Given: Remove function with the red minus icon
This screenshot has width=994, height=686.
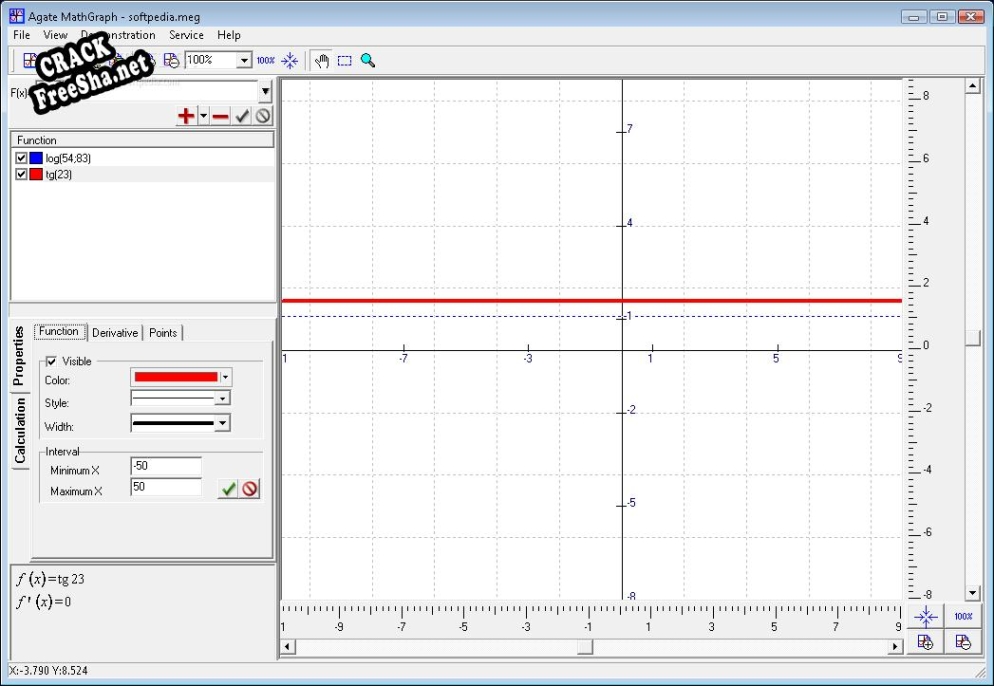Looking at the screenshot, I should point(221,116).
